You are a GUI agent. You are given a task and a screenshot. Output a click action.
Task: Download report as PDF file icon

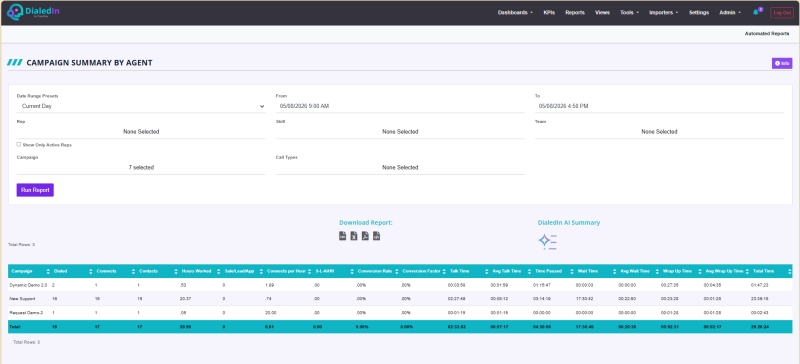pyautogui.click(x=365, y=236)
